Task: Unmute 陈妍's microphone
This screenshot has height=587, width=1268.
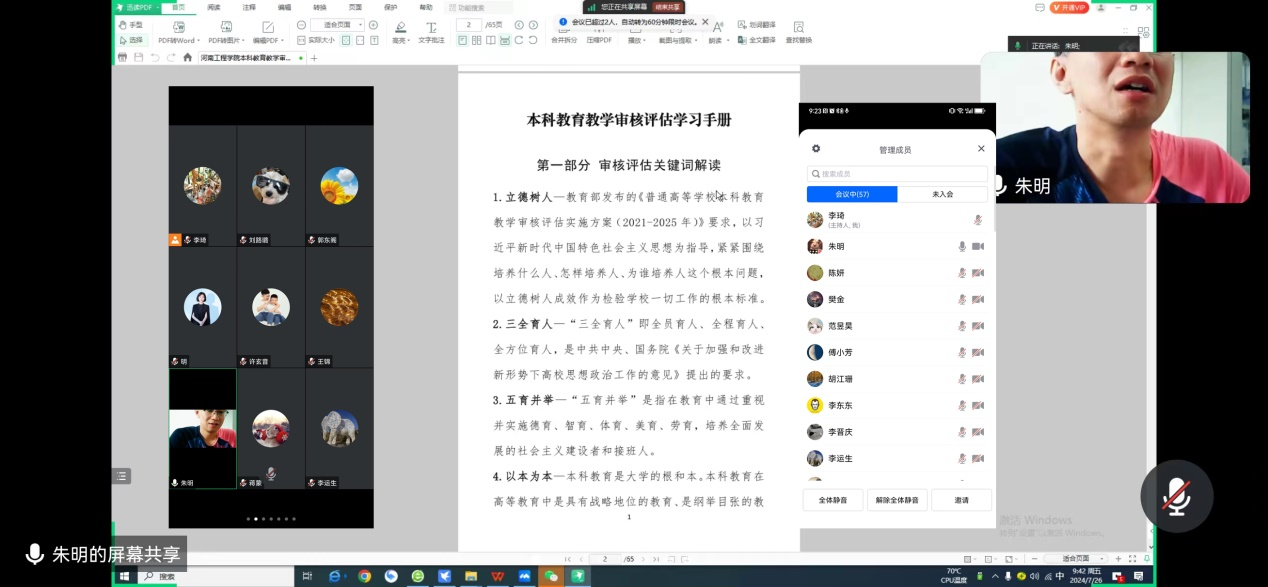Action: point(962,273)
